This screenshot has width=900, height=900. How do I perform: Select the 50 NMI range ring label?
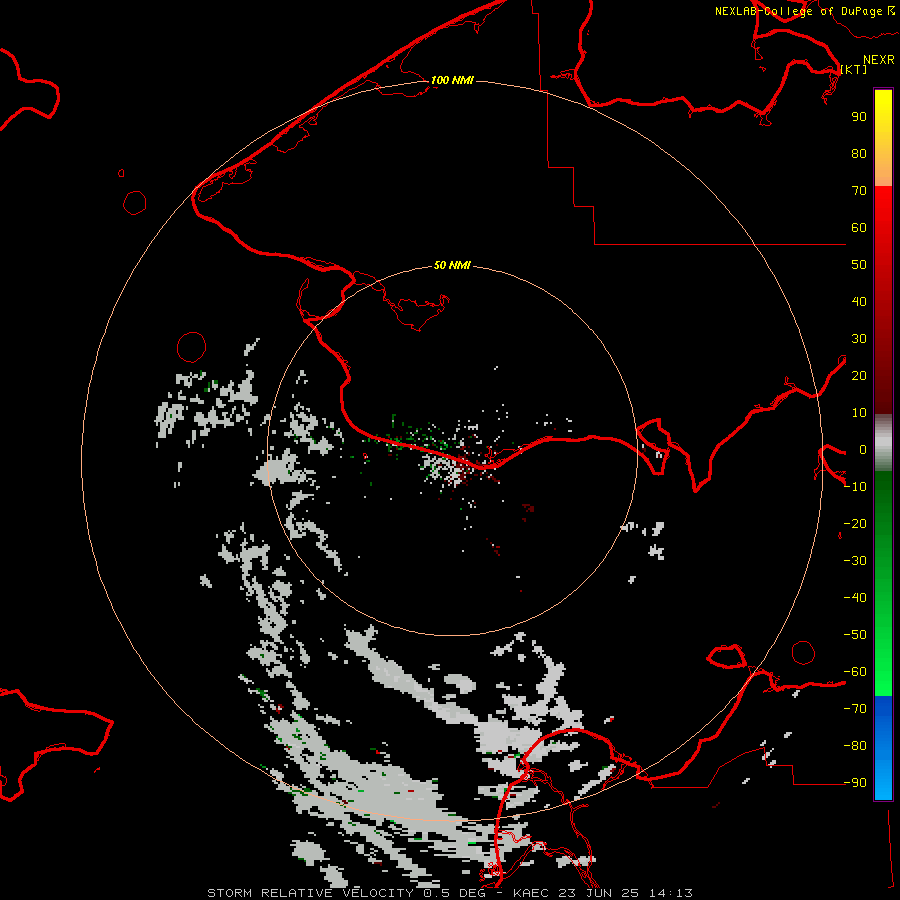coord(452,265)
